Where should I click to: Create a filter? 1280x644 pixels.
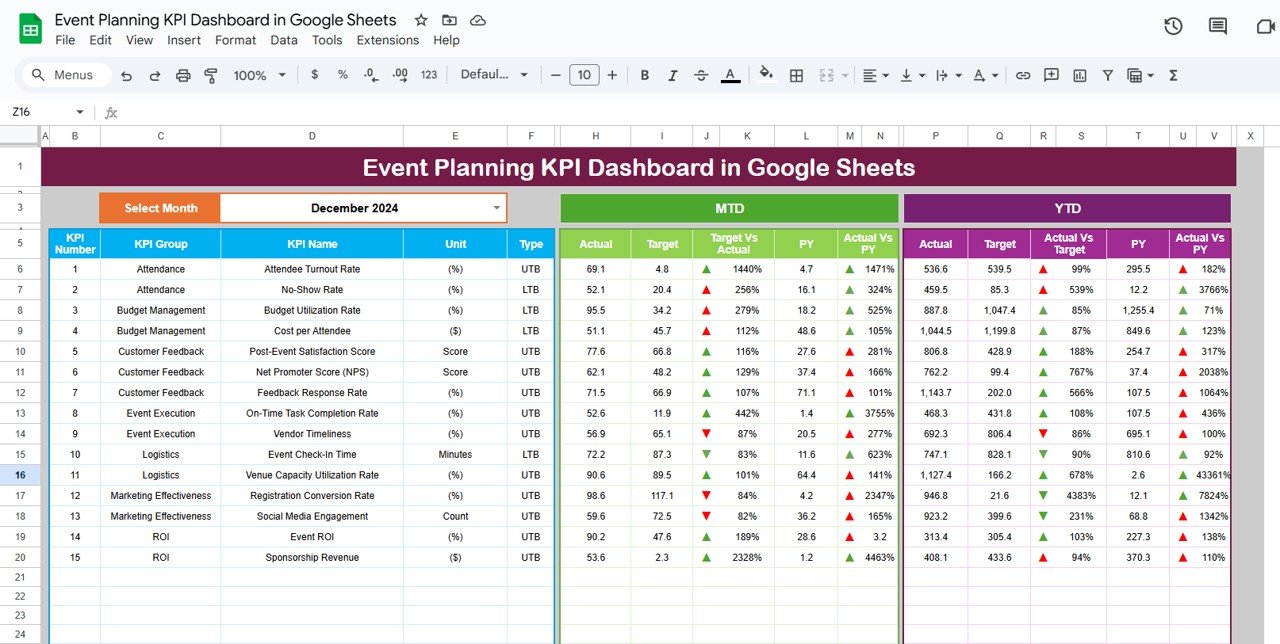click(1108, 75)
